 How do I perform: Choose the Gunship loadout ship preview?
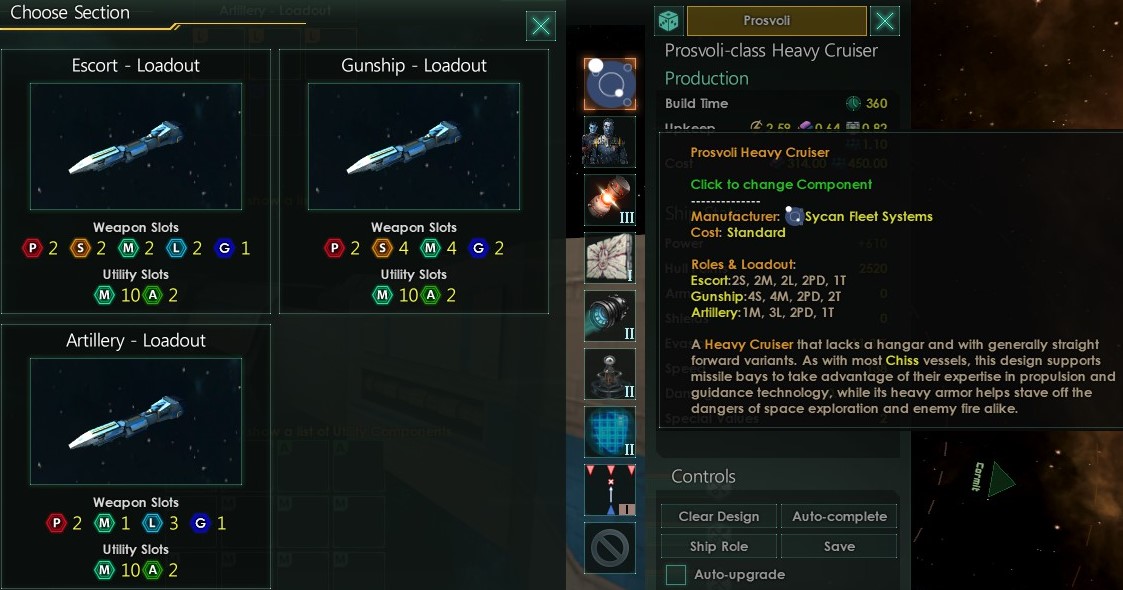coord(414,146)
